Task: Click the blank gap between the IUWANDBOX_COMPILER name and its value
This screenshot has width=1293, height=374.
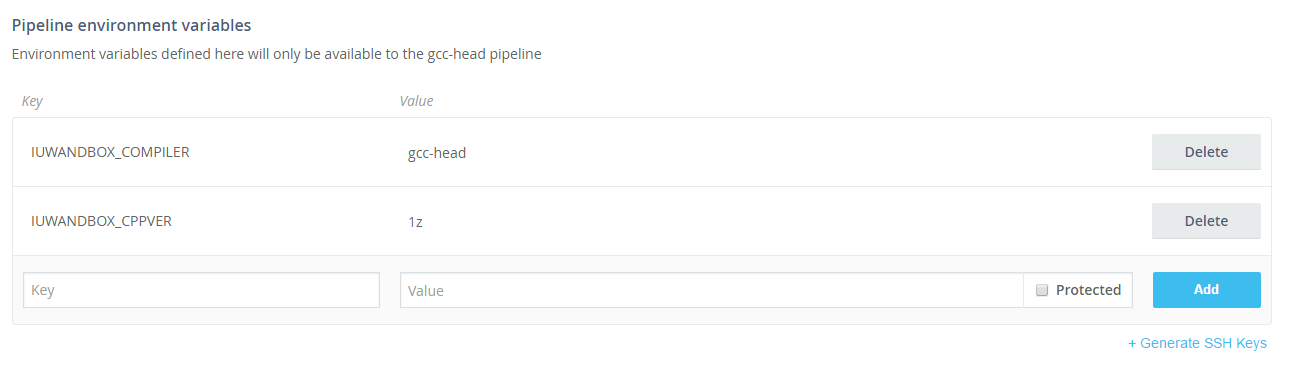Action: coord(298,153)
